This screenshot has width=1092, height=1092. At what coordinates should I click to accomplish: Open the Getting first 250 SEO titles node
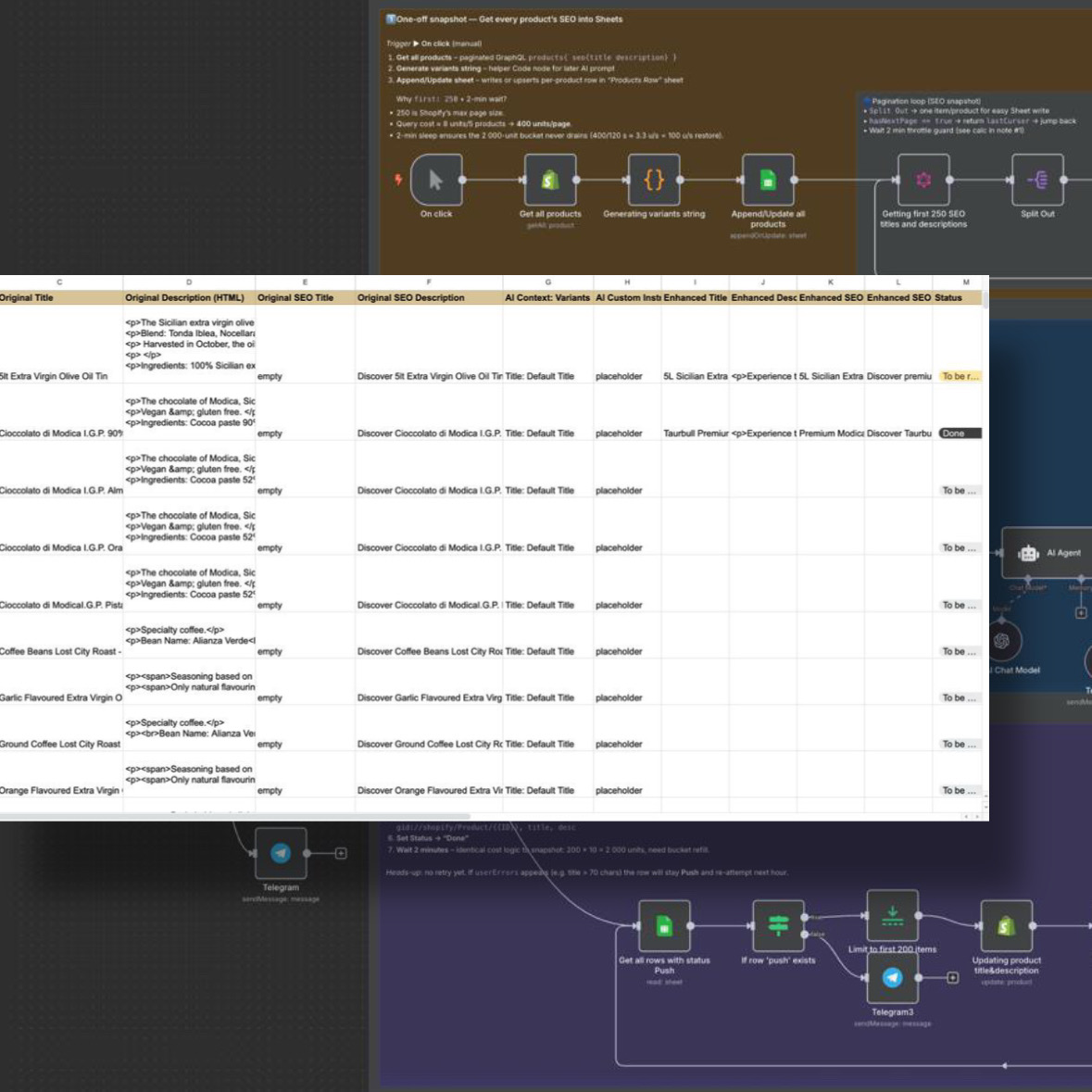pyautogui.click(x=923, y=180)
